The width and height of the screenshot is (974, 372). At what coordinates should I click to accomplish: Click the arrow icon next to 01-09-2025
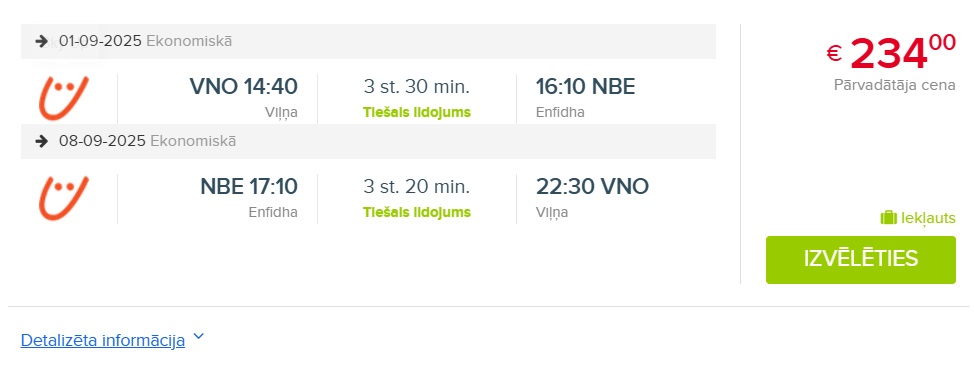[42, 41]
